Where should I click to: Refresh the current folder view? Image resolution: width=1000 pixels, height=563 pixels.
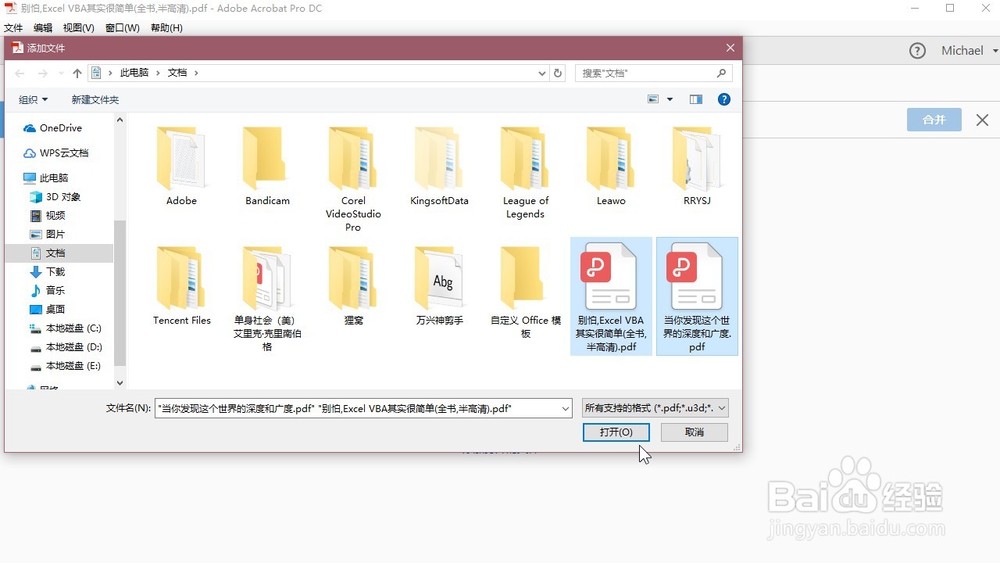tap(557, 73)
